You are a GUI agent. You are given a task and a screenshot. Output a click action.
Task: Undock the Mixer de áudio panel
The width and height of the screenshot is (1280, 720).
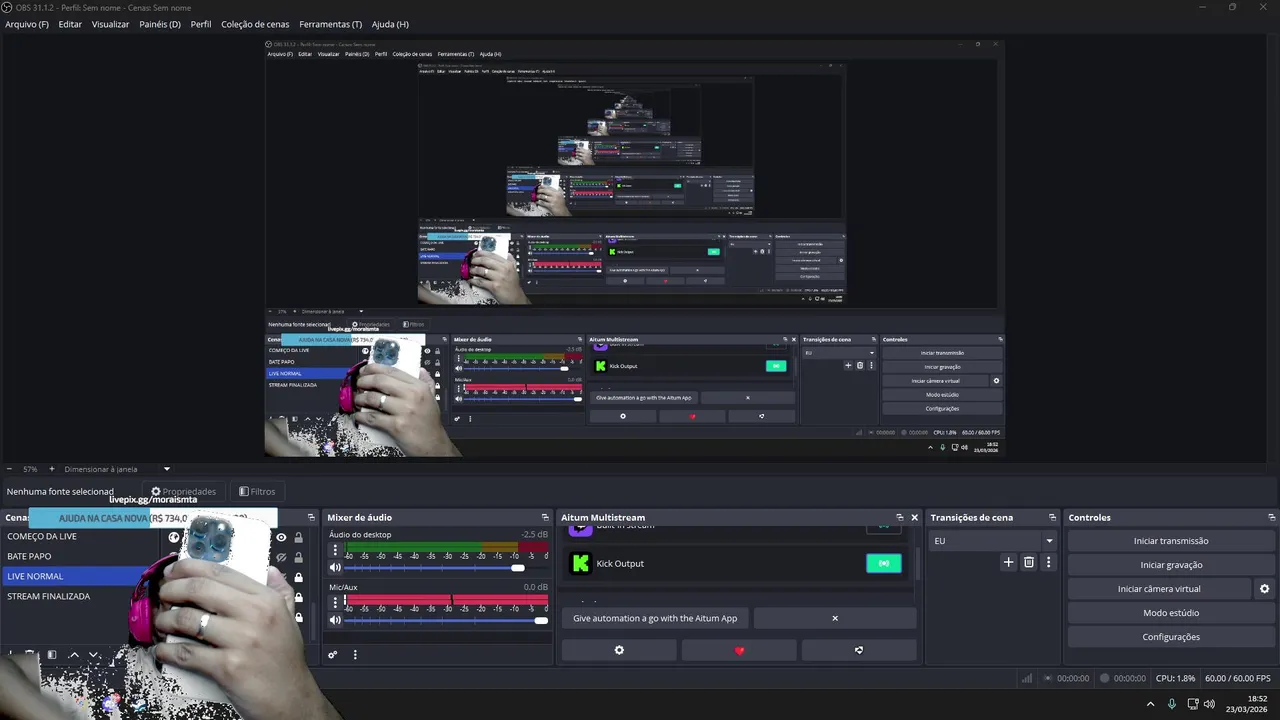click(545, 517)
